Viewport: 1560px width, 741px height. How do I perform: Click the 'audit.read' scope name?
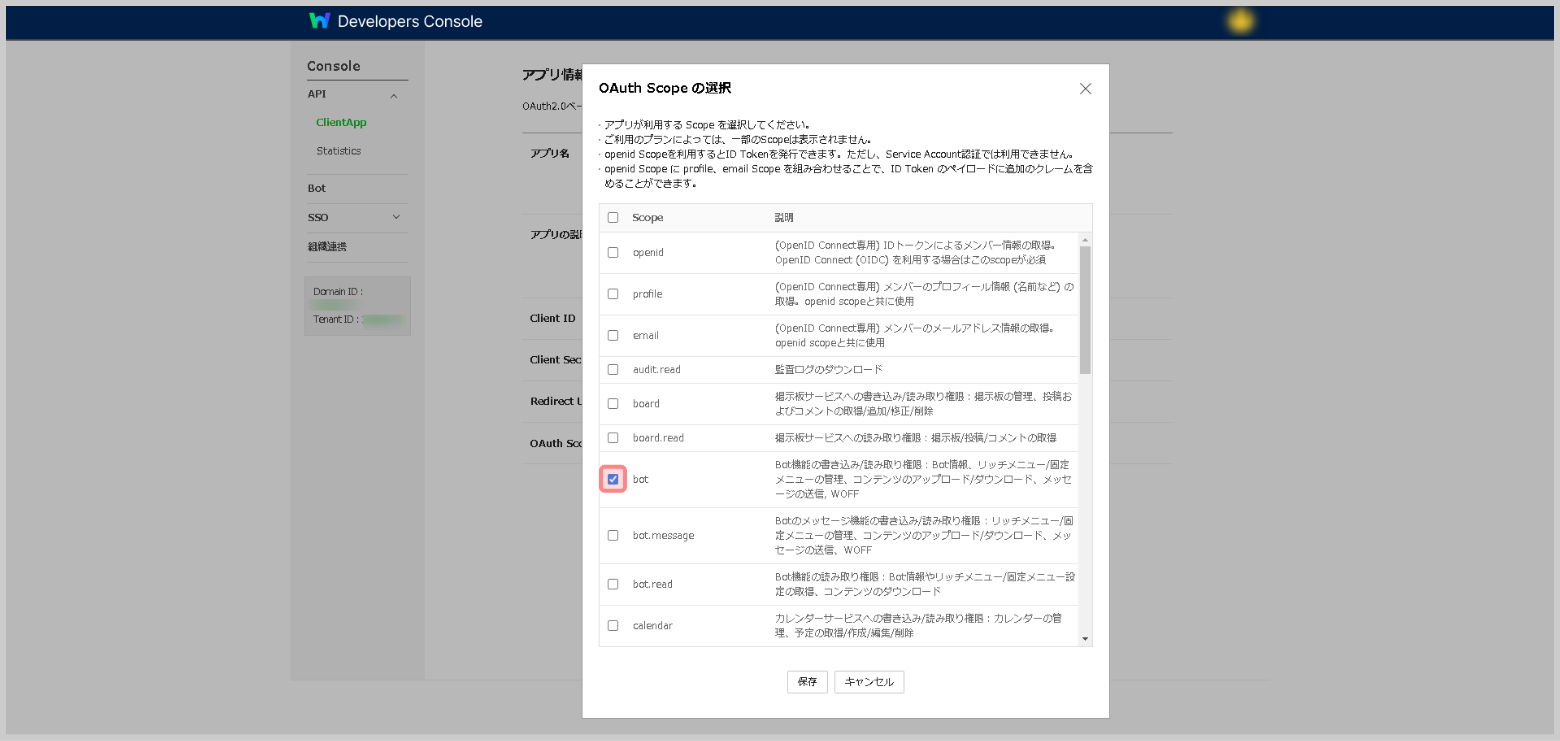(x=656, y=369)
